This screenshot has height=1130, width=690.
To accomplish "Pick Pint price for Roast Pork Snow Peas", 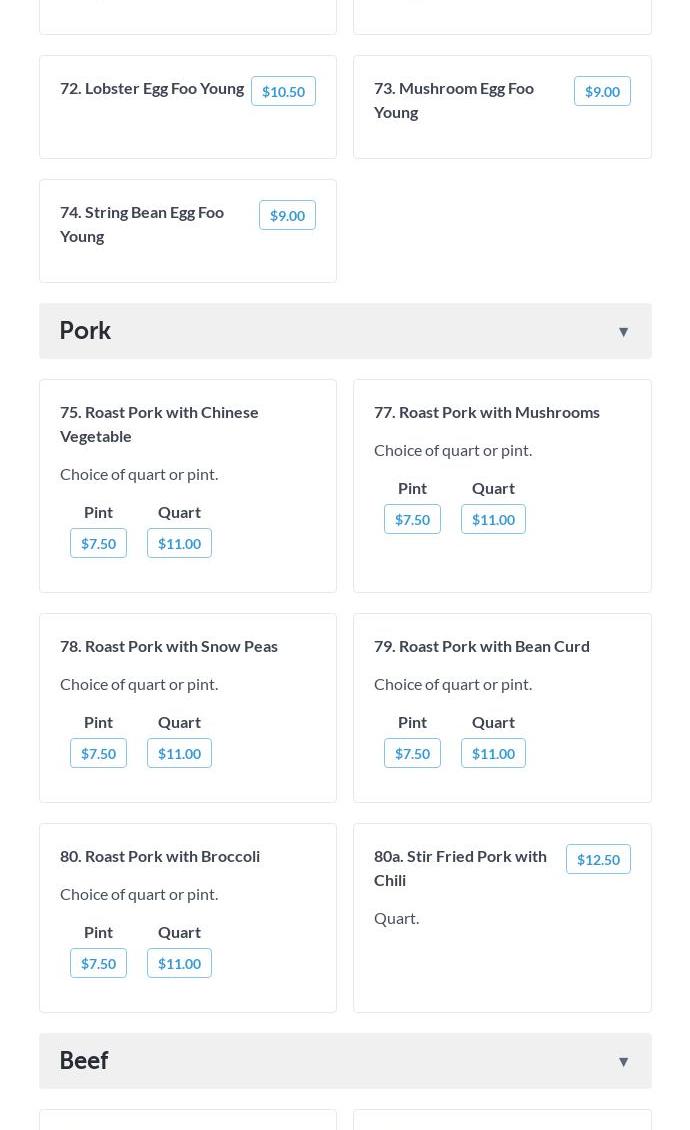I will click(98, 753).
